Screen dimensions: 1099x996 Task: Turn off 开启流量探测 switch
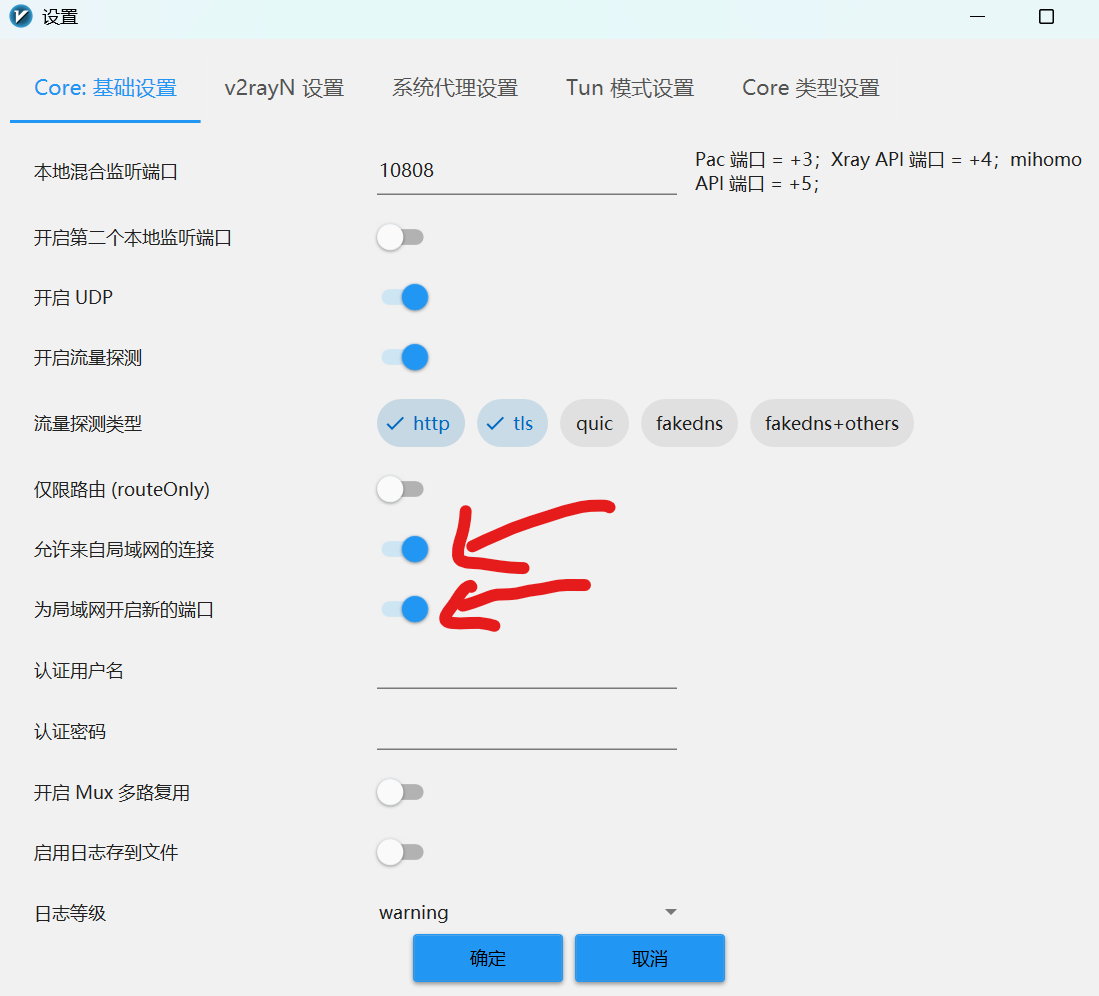pyautogui.click(x=404, y=358)
